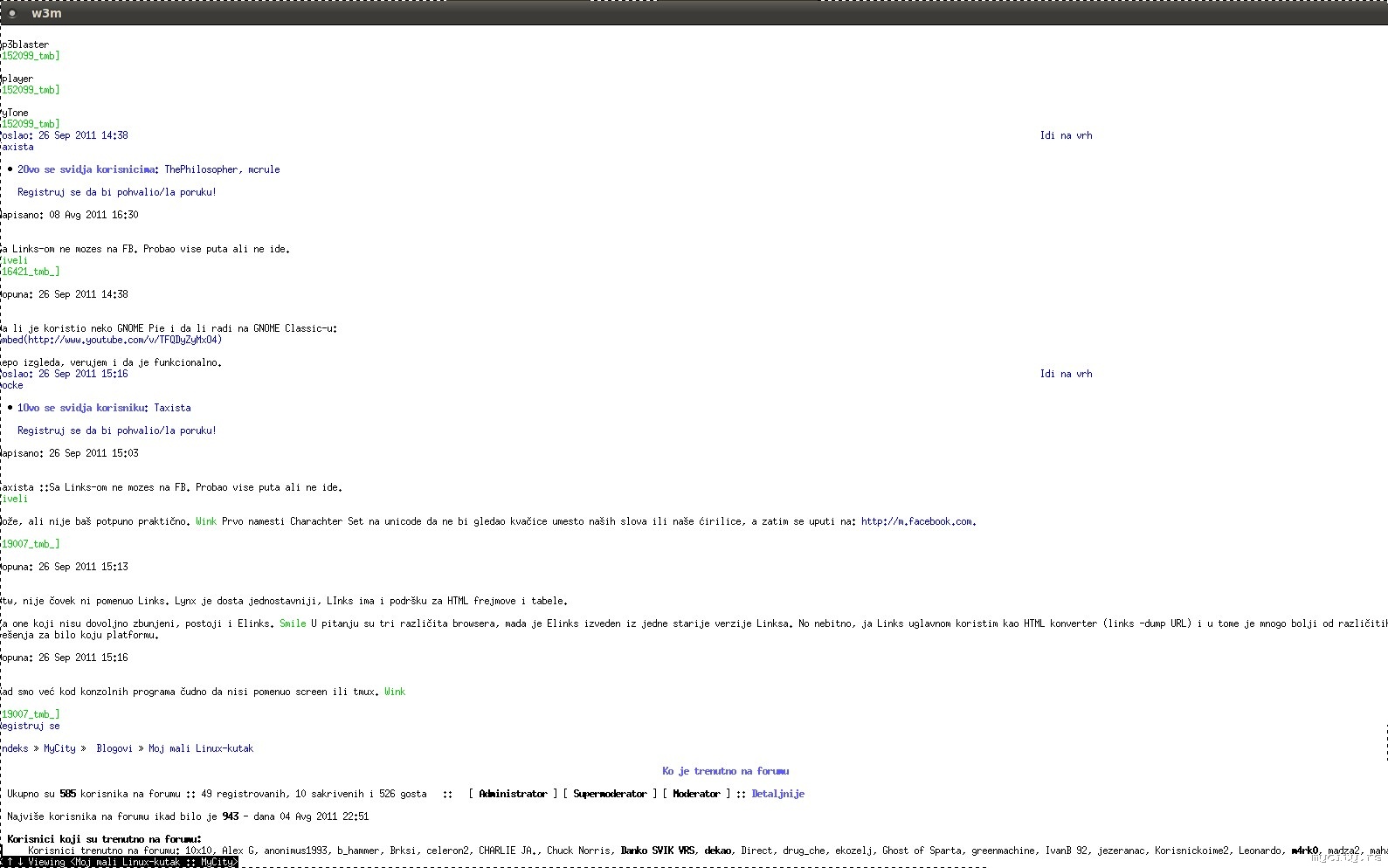
Task: Click 'Registruj se da bi pohvalio' under Taxista like
Action: (117, 431)
